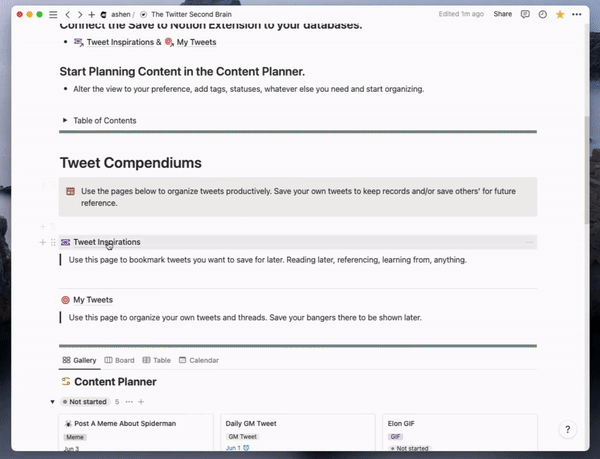Click the drag handle on empty block above Tweet Inspirations
Image resolution: width=600 pixels, height=459 pixels.
click(53, 227)
